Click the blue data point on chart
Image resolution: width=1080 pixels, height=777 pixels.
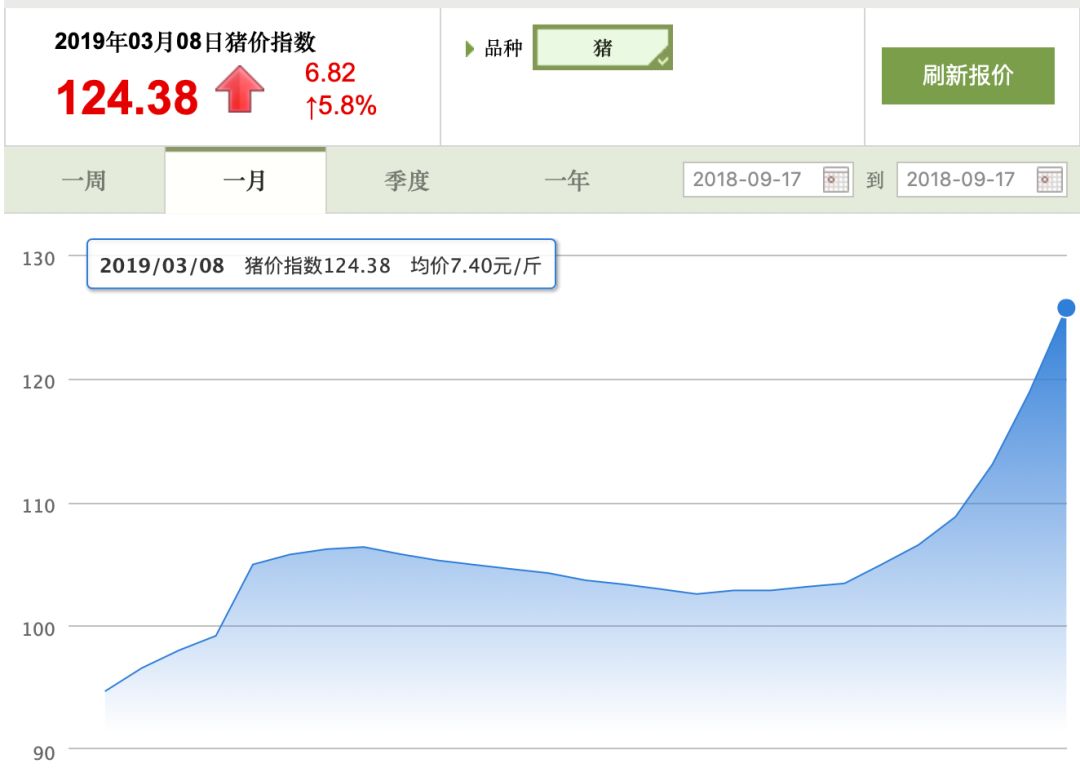(x=1066, y=308)
